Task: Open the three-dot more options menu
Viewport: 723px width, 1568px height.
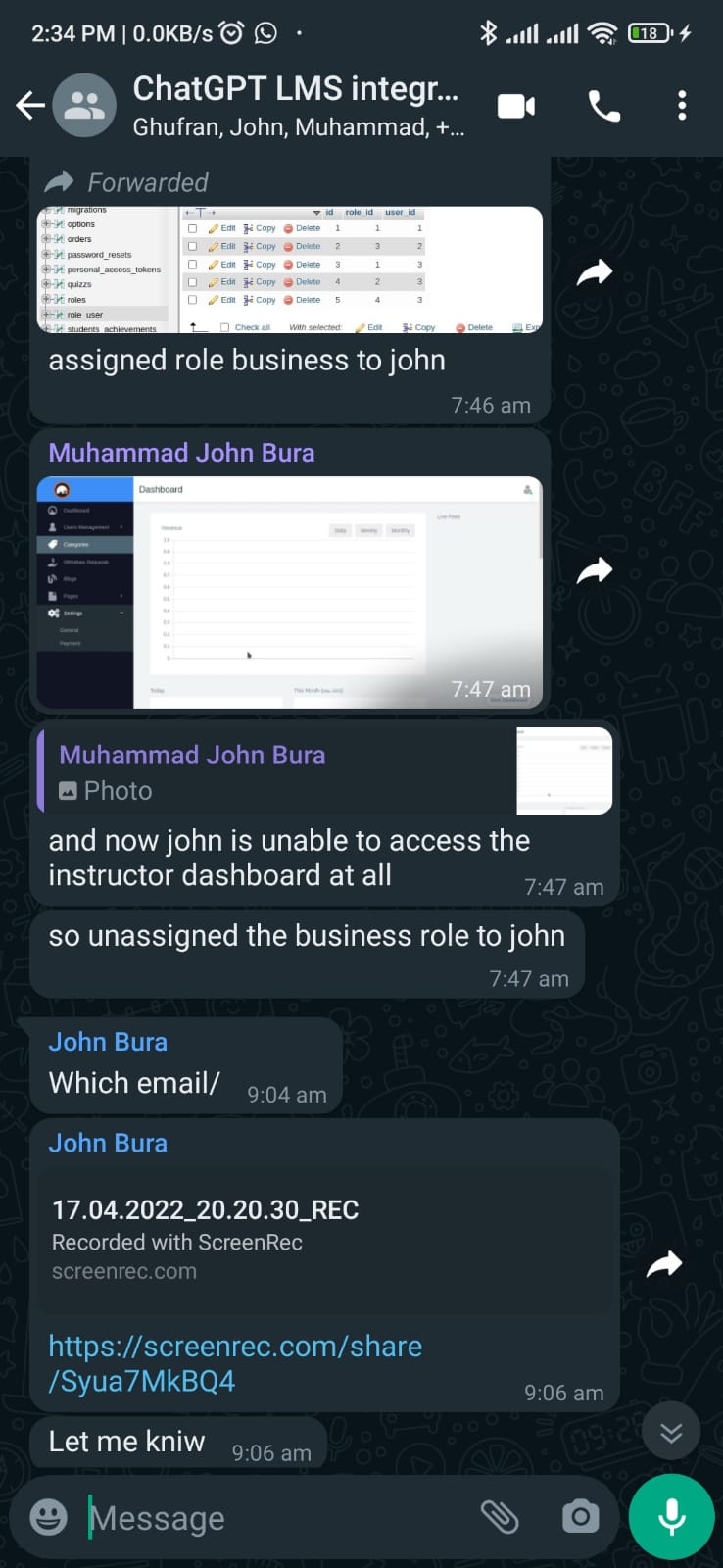Action: click(x=682, y=105)
